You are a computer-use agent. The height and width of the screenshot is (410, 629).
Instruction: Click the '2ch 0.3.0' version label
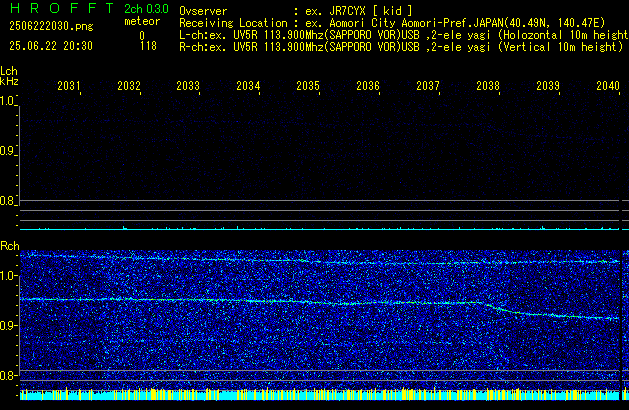(x=146, y=9)
